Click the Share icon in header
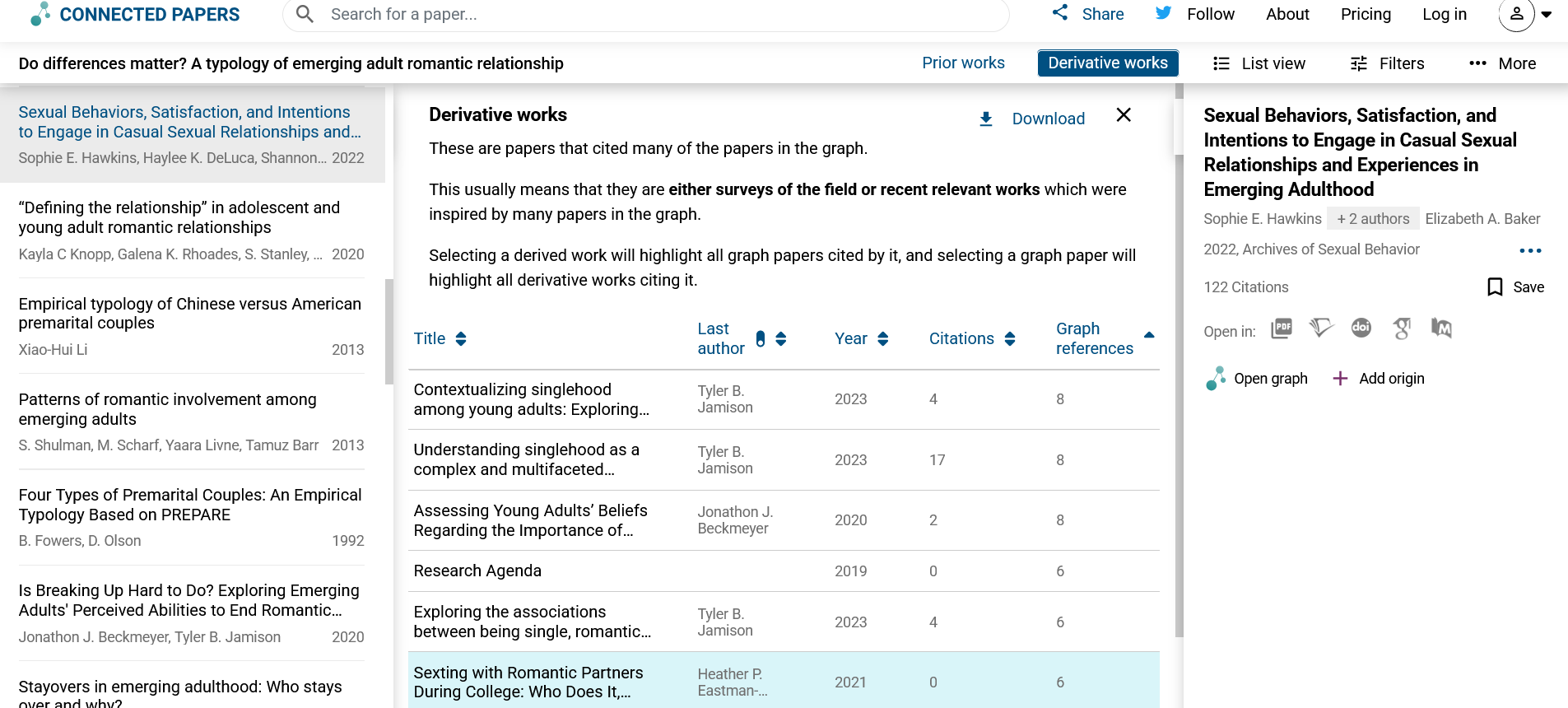 point(1060,13)
